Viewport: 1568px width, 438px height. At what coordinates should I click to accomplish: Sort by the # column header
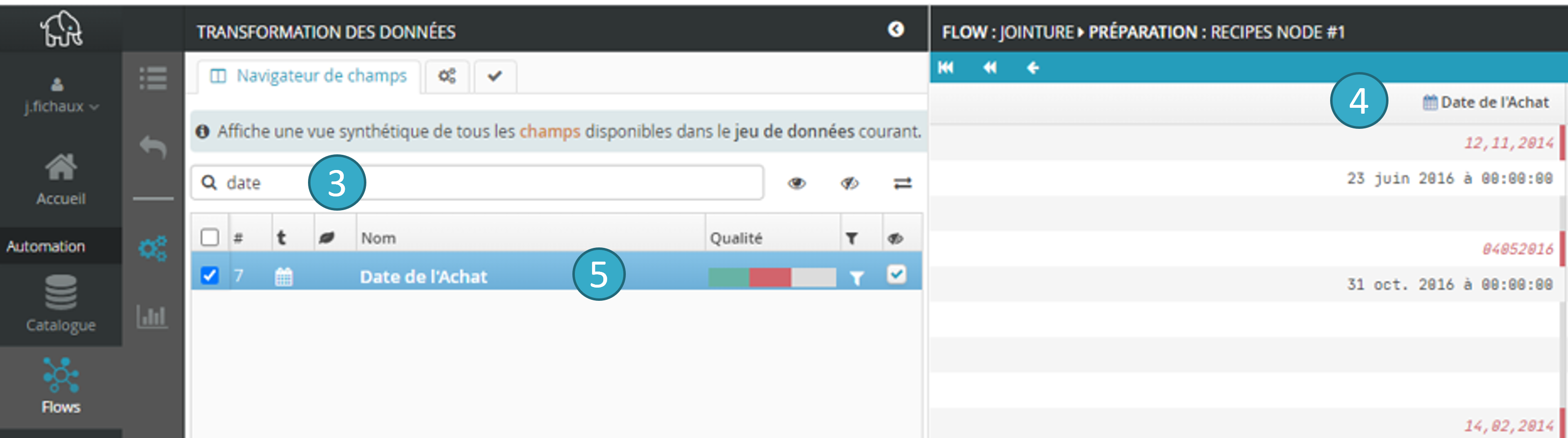(238, 238)
